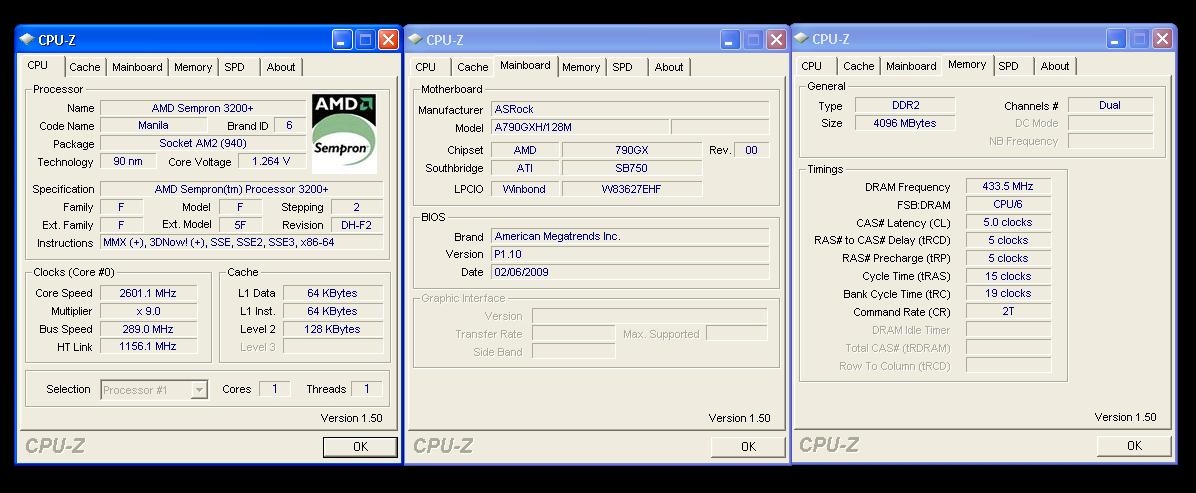The width and height of the screenshot is (1196, 493).
Task: Click the AMD Sempron processor logo
Action: pos(344,133)
